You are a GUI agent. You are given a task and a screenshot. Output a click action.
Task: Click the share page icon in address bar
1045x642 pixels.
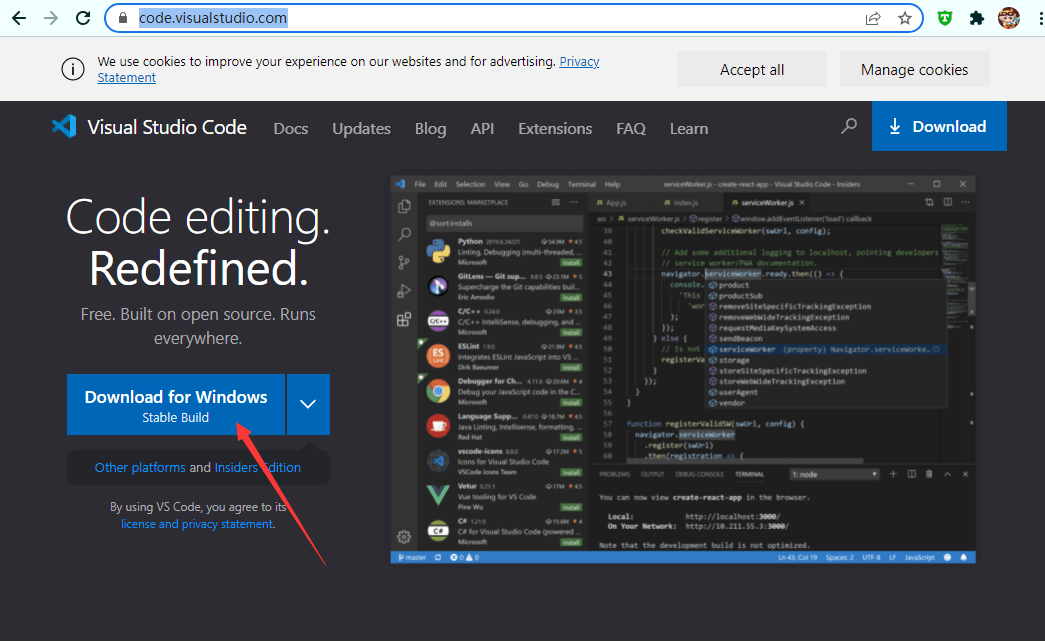pos(872,18)
